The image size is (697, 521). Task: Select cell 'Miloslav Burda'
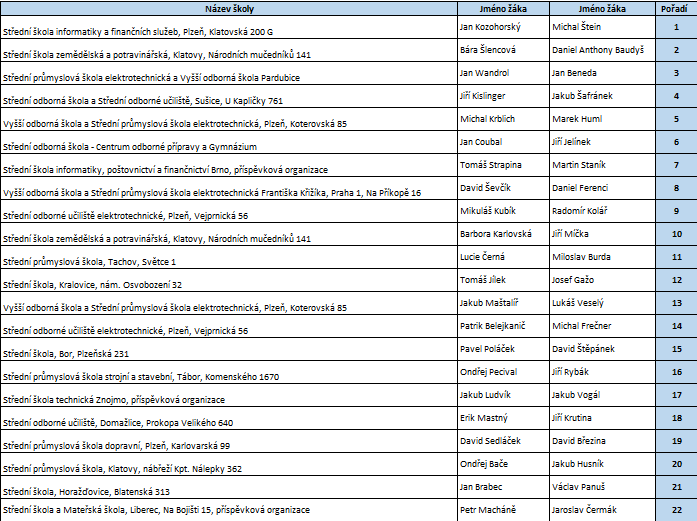(602, 257)
